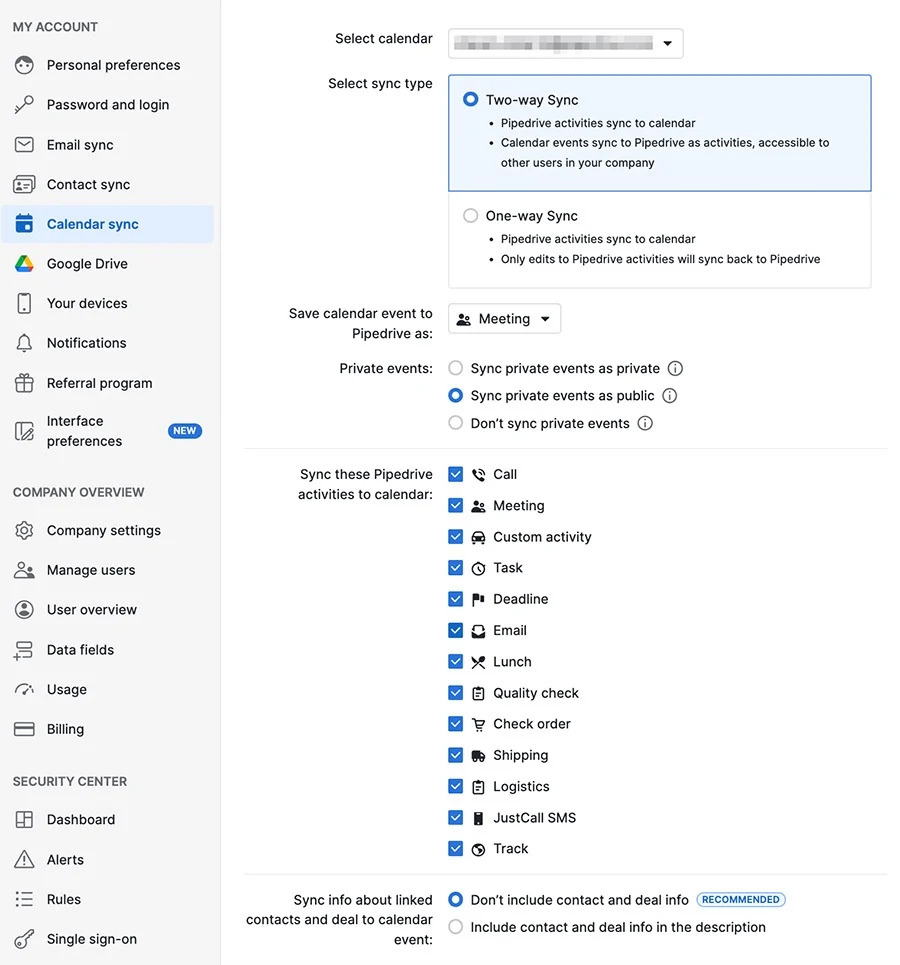Uncheck the JustCall SMS checkbox
This screenshot has width=900, height=965.
(456, 817)
